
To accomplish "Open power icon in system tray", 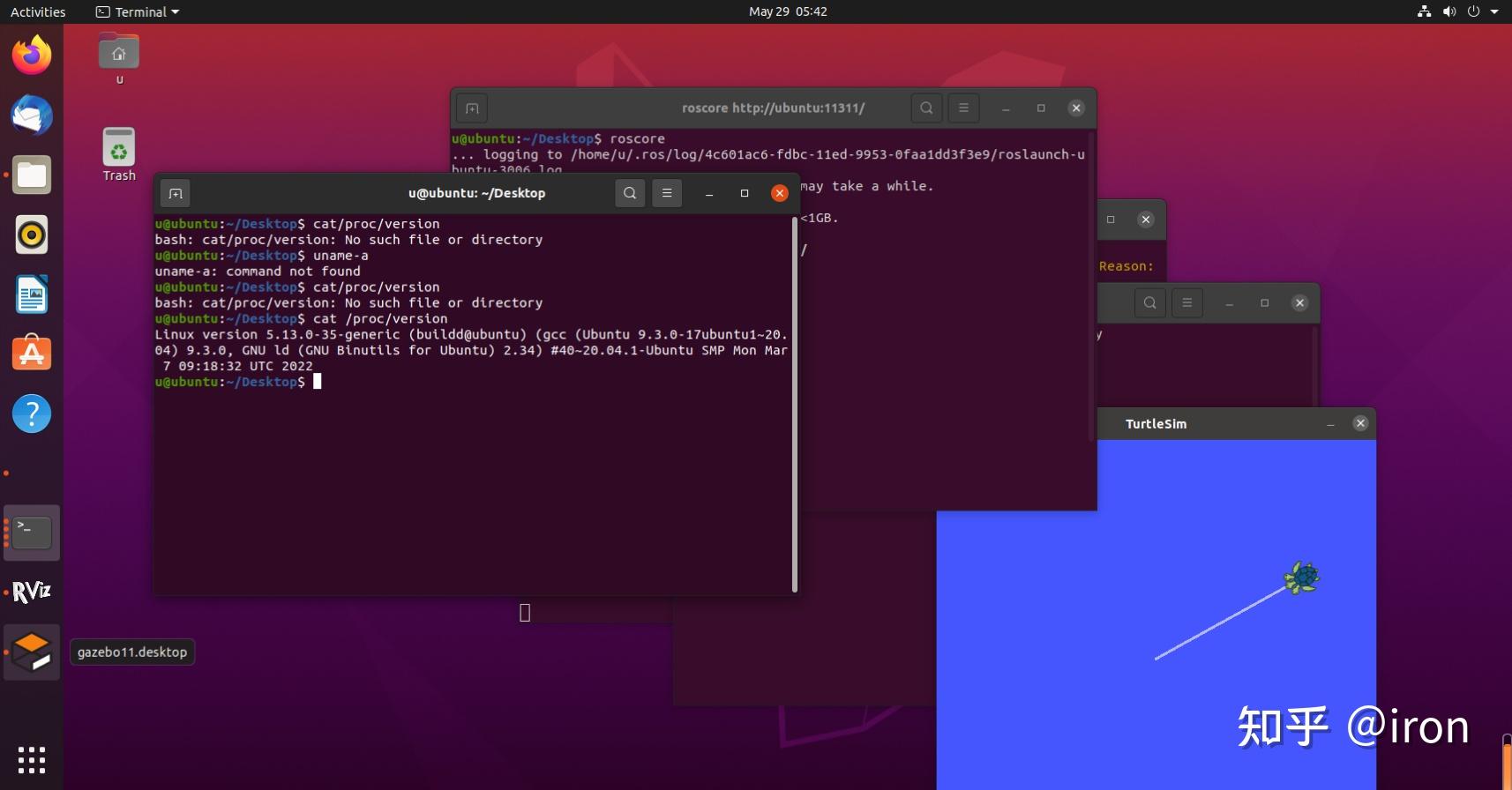I will (x=1473, y=11).
